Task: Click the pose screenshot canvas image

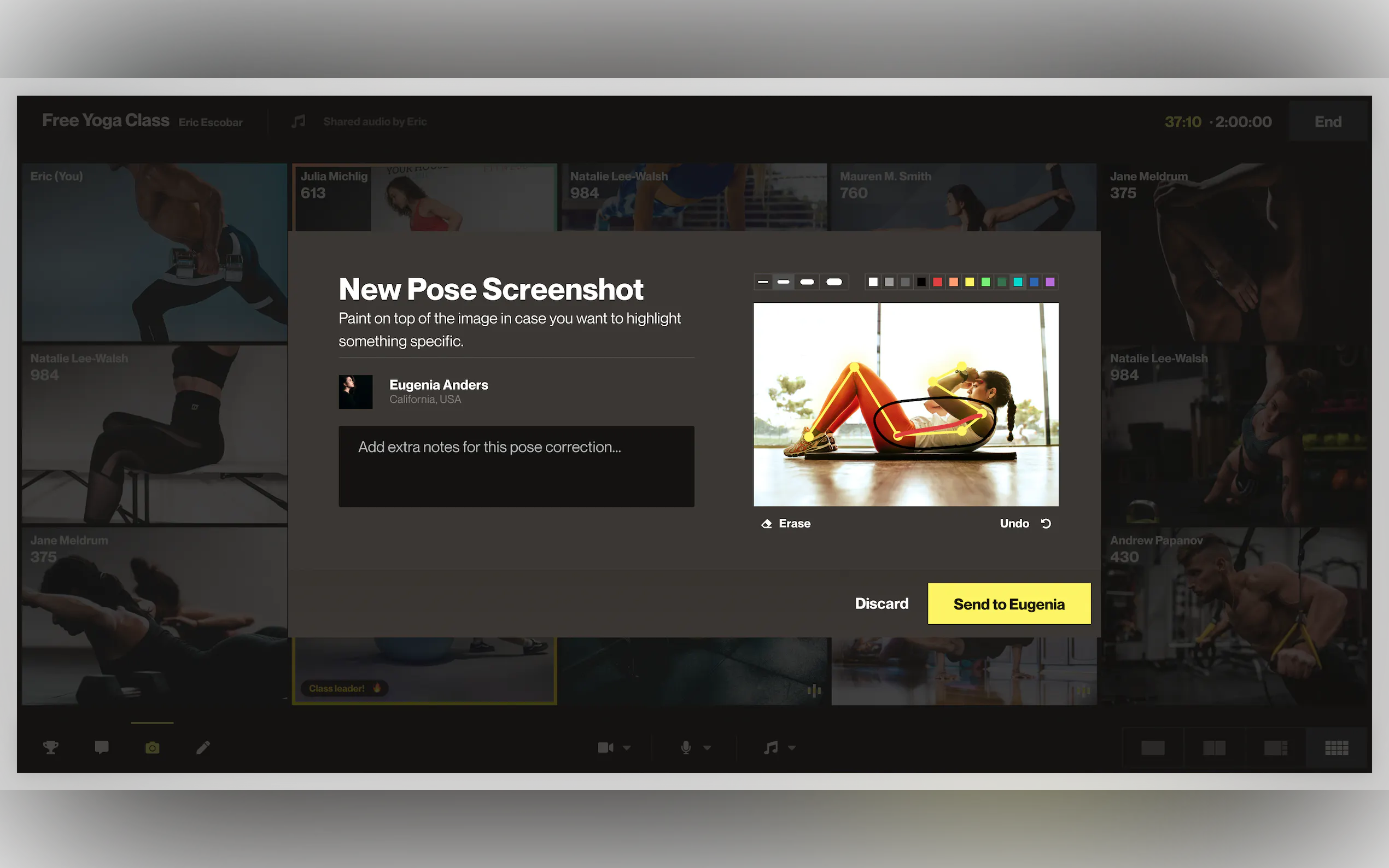Action: (x=906, y=404)
